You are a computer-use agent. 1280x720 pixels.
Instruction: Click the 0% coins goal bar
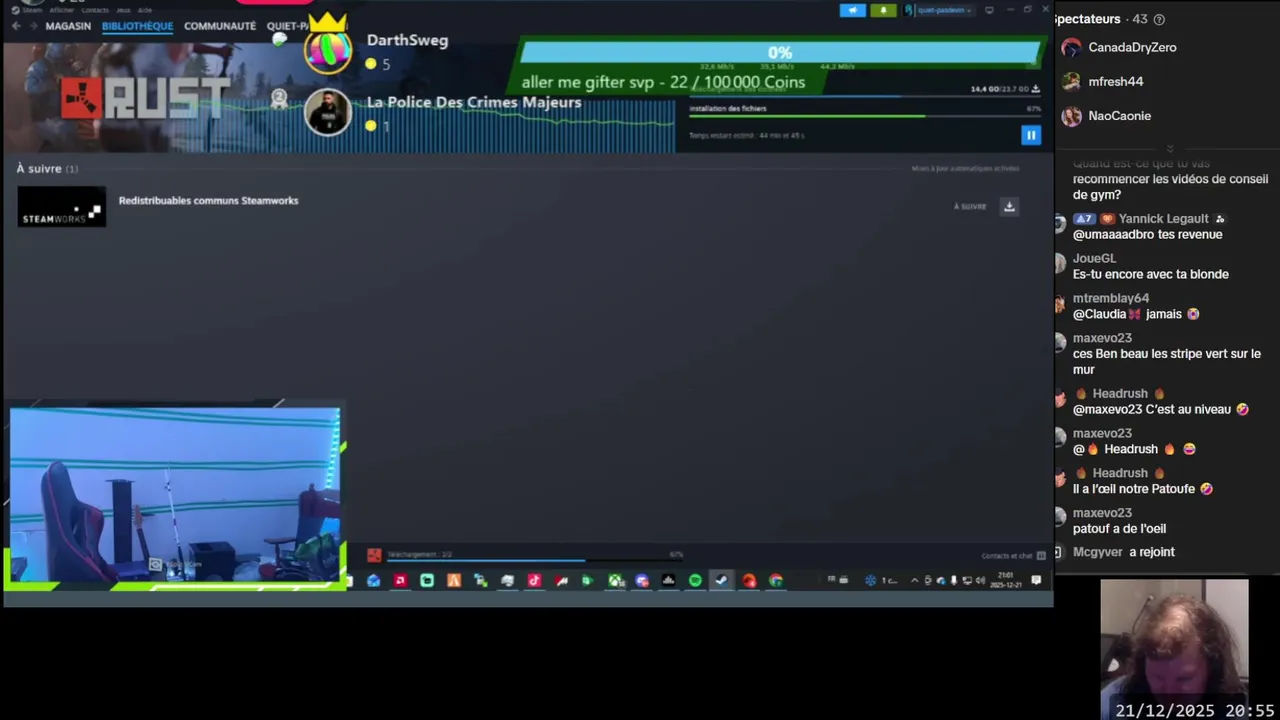(x=780, y=53)
